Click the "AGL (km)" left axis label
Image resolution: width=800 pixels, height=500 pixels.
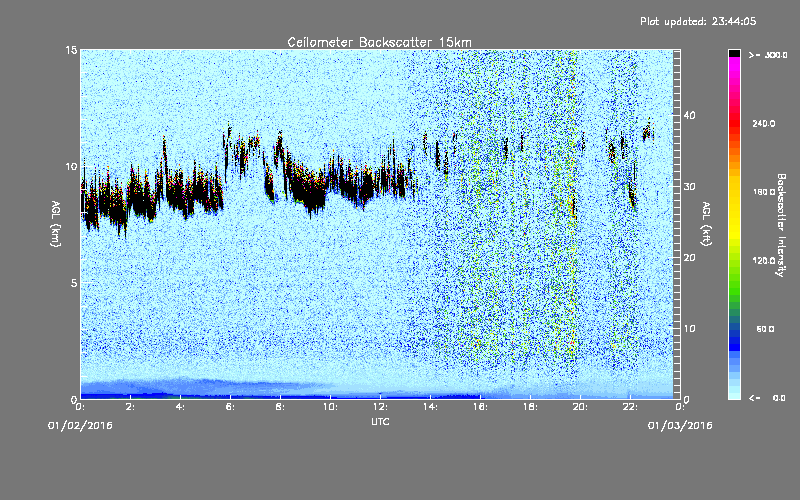coord(55,224)
